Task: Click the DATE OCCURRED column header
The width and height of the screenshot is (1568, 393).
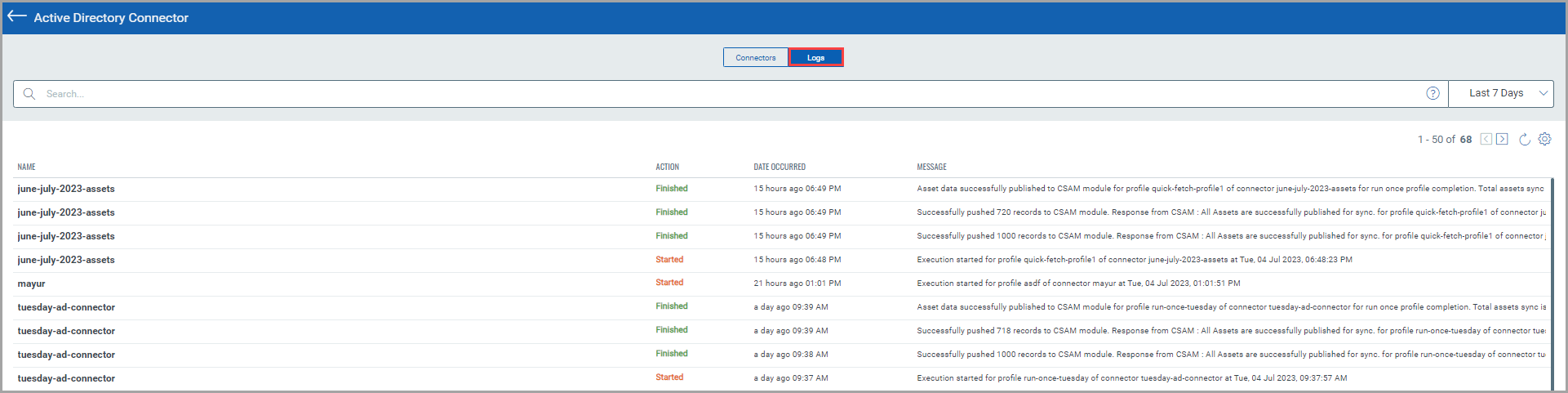Action: [779, 167]
